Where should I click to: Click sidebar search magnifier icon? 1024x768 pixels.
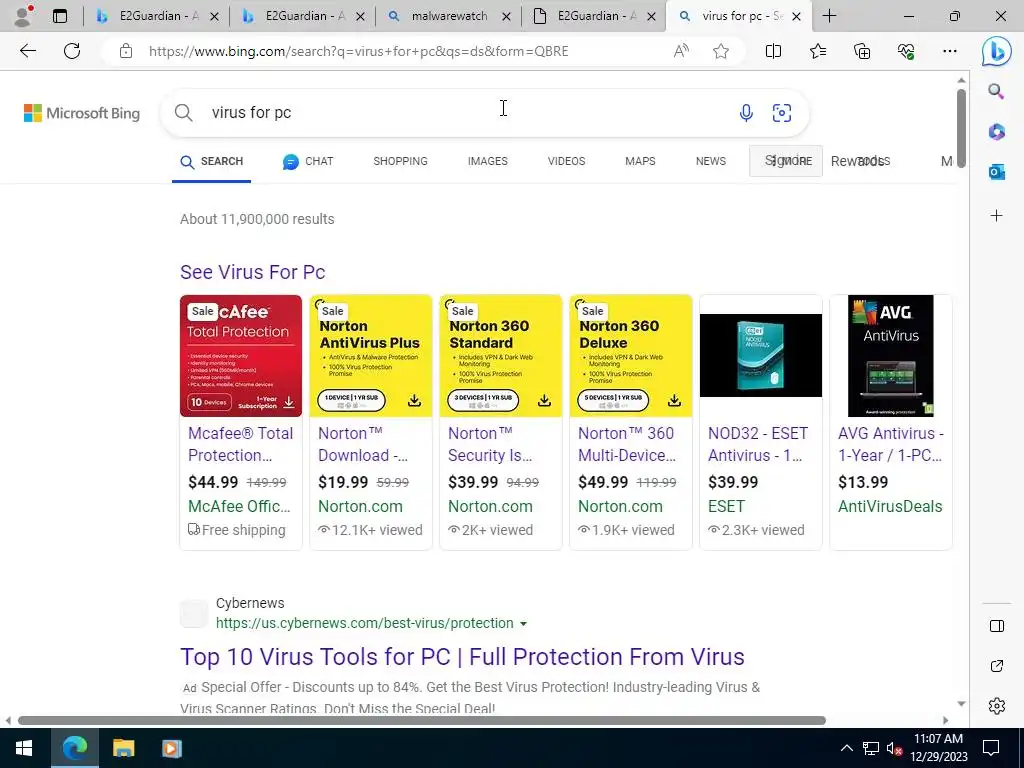tap(996, 91)
